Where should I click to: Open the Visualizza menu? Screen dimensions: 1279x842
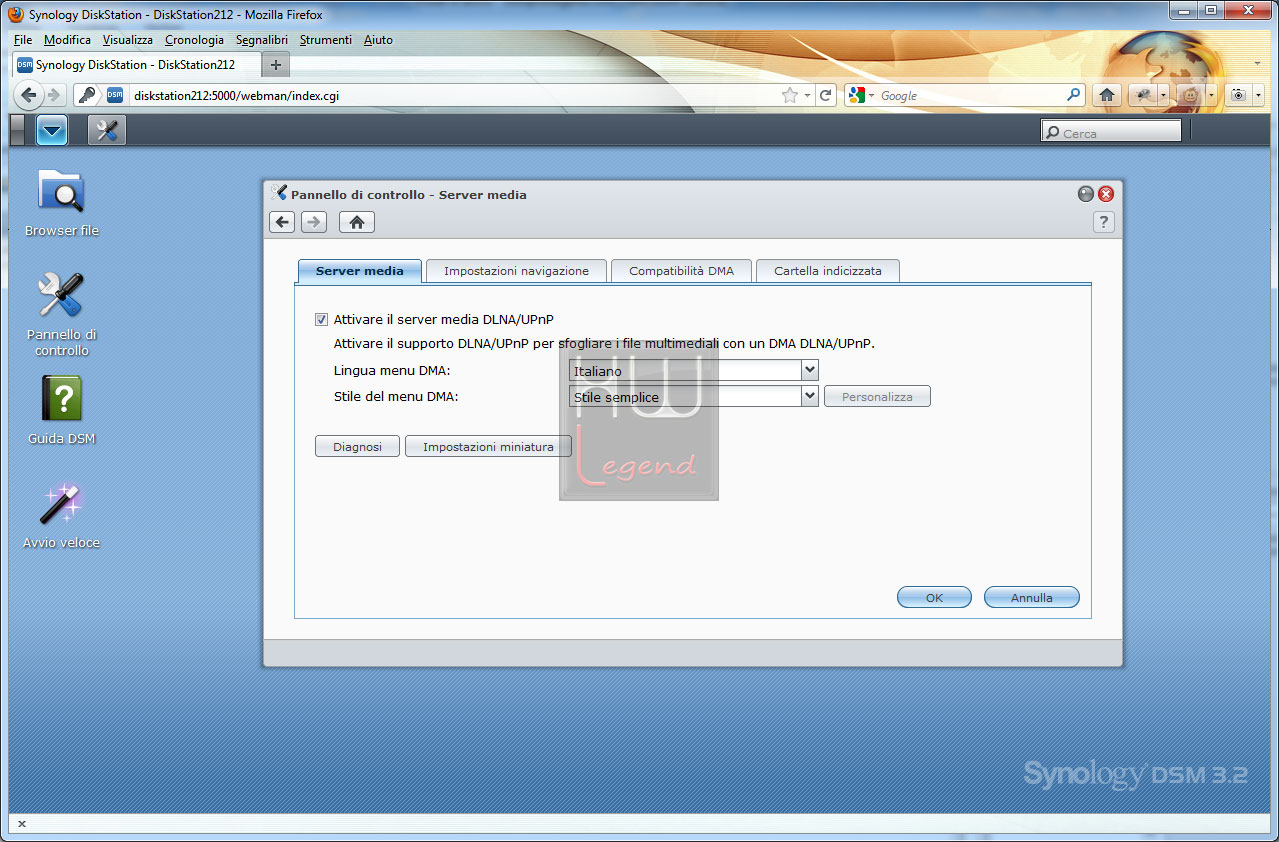(127, 40)
